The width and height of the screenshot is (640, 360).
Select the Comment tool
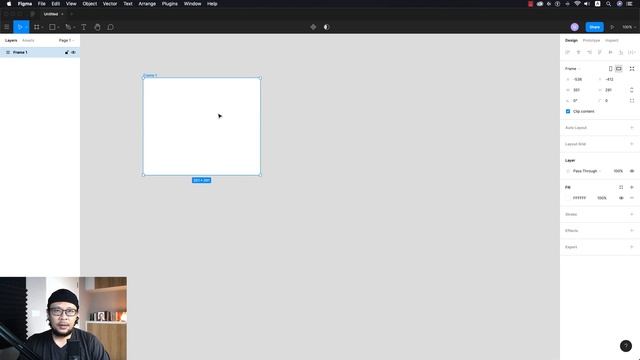click(x=110, y=27)
